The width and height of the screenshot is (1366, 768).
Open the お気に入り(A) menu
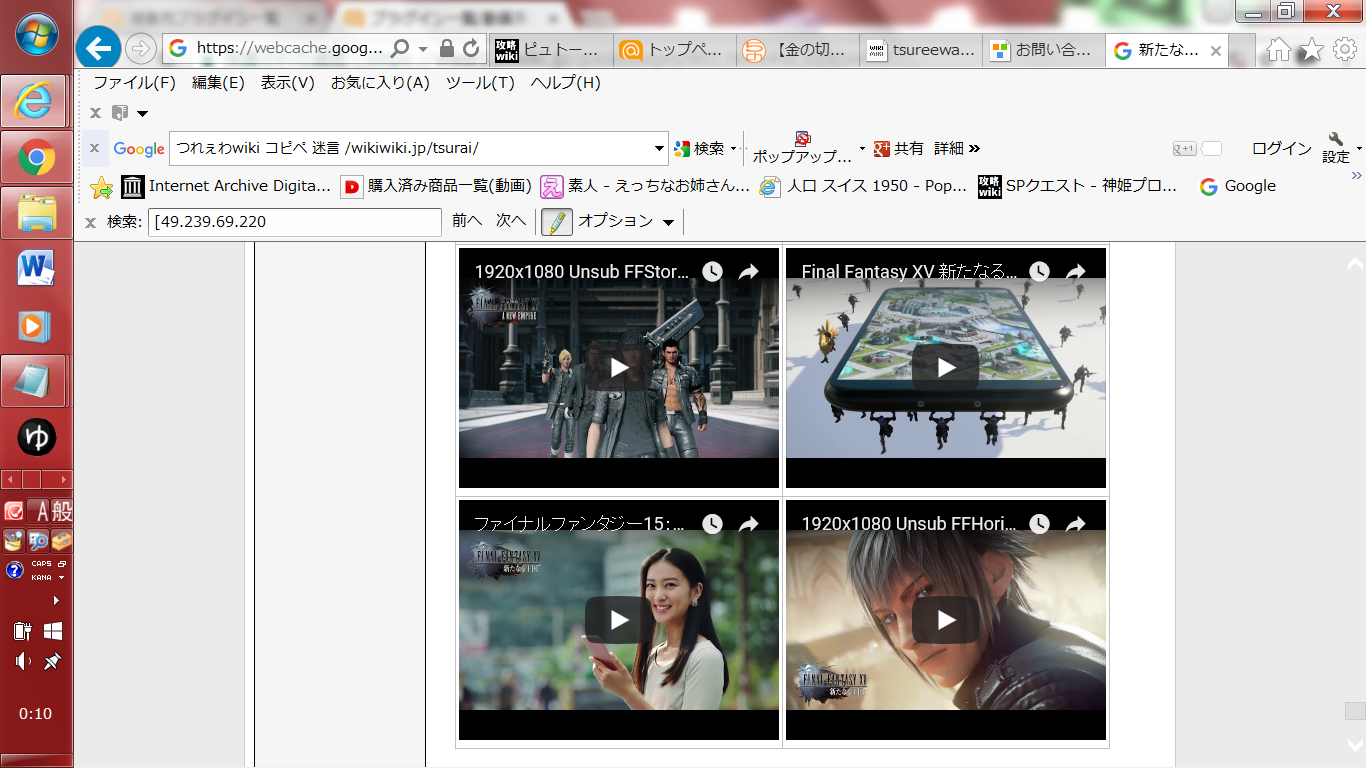(x=380, y=83)
